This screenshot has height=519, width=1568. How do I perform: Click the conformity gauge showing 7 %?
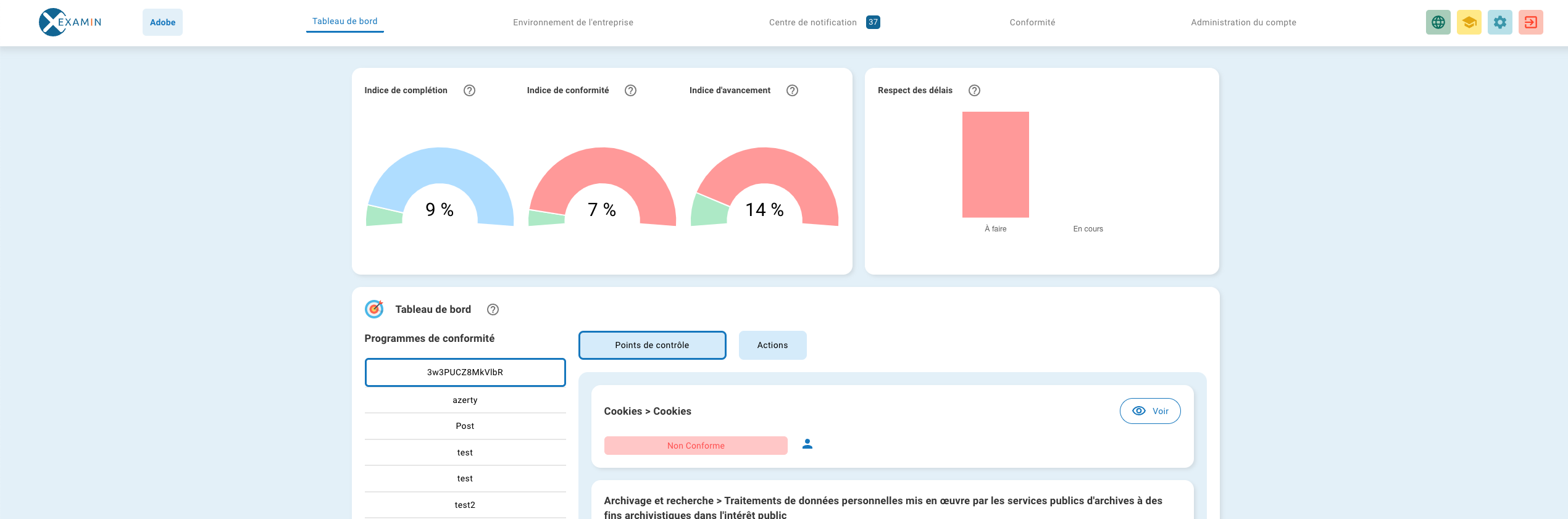(602, 187)
